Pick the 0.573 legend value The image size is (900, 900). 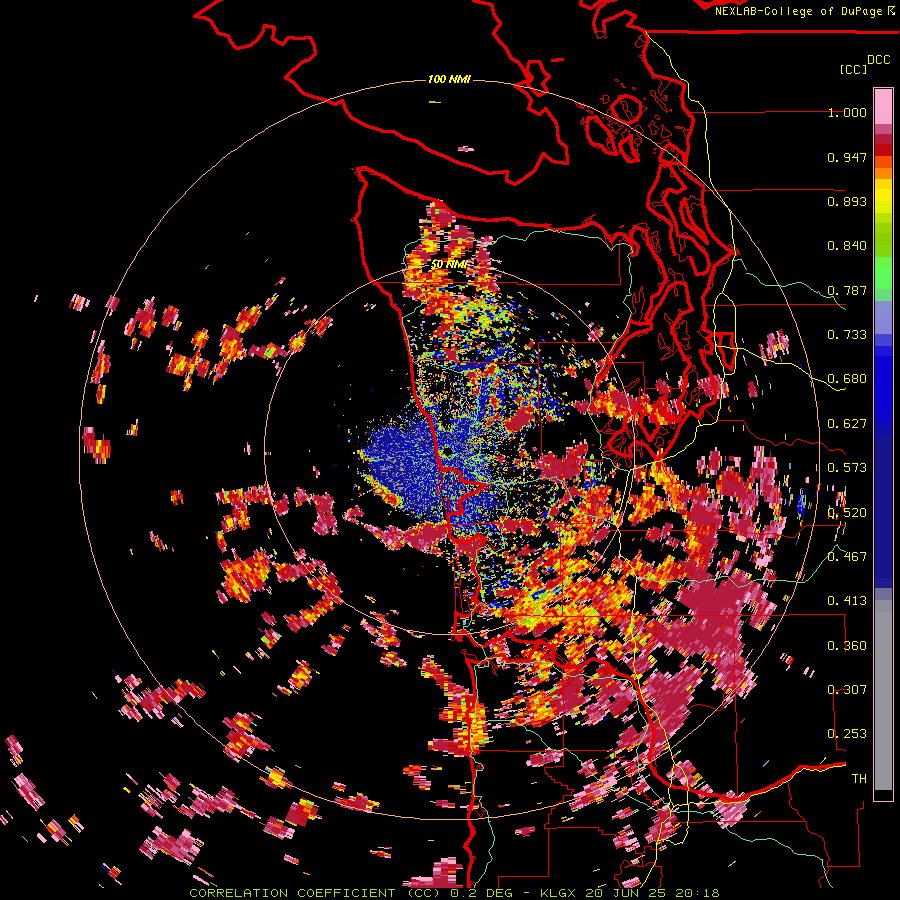pos(847,468)
